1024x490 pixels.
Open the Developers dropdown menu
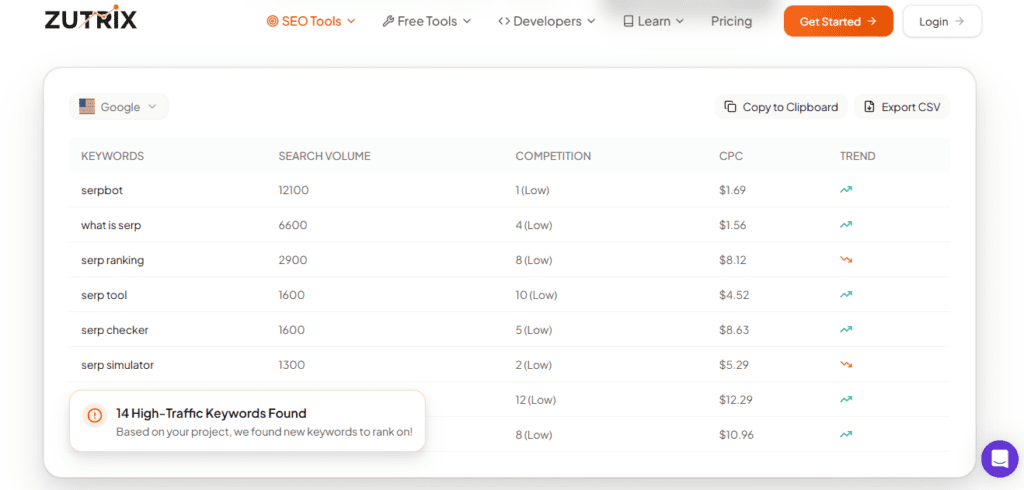coord(547,21)
